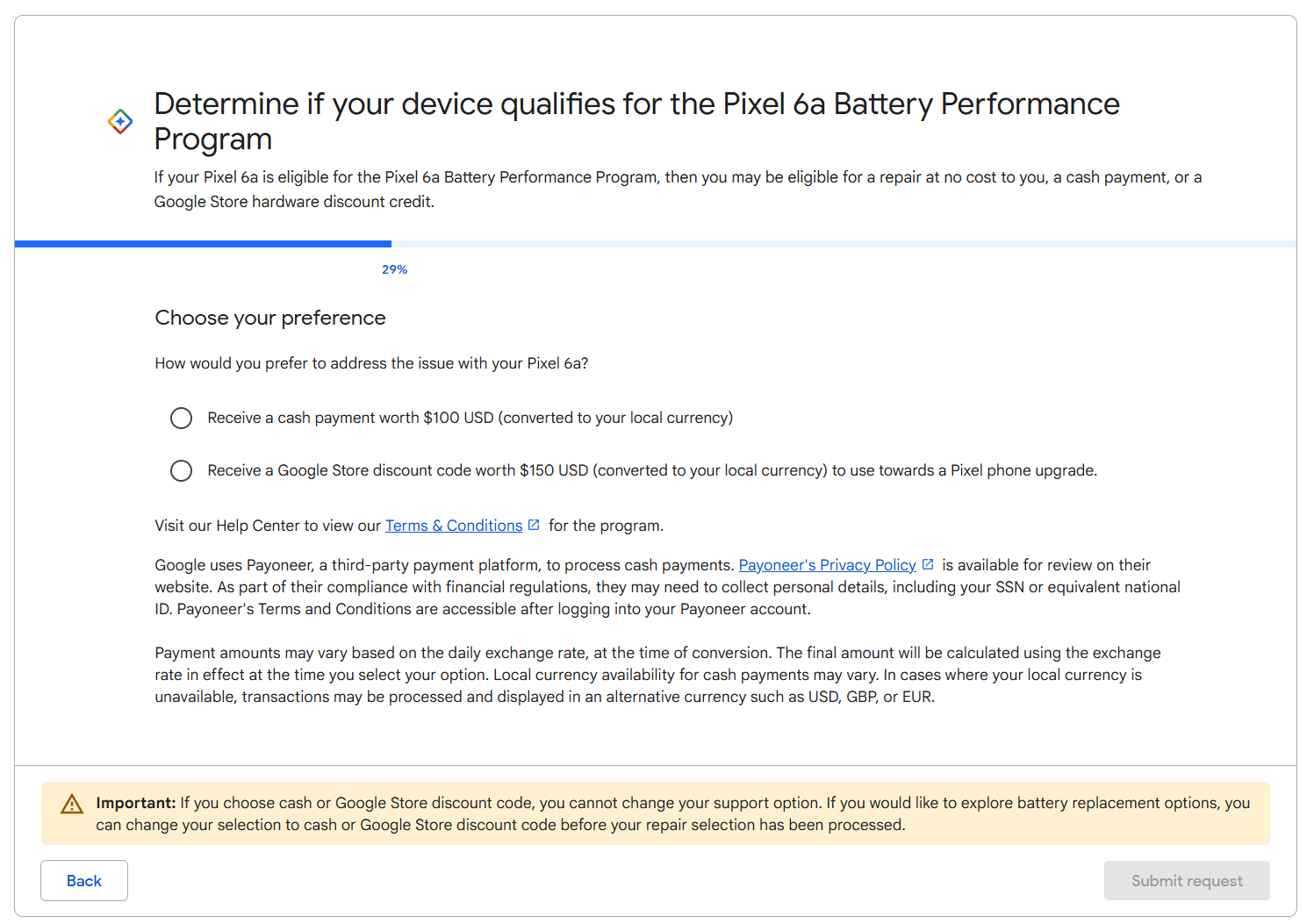Select the $150 Google Store discount radio button
Image resolution: width=1314 pixels, height=924 pixels.
pyautogui.click(x=182, y=470)
